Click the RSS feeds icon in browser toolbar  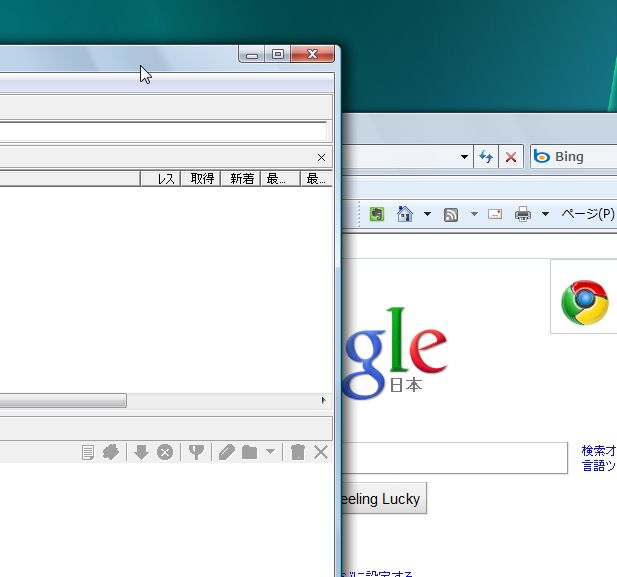451,215
